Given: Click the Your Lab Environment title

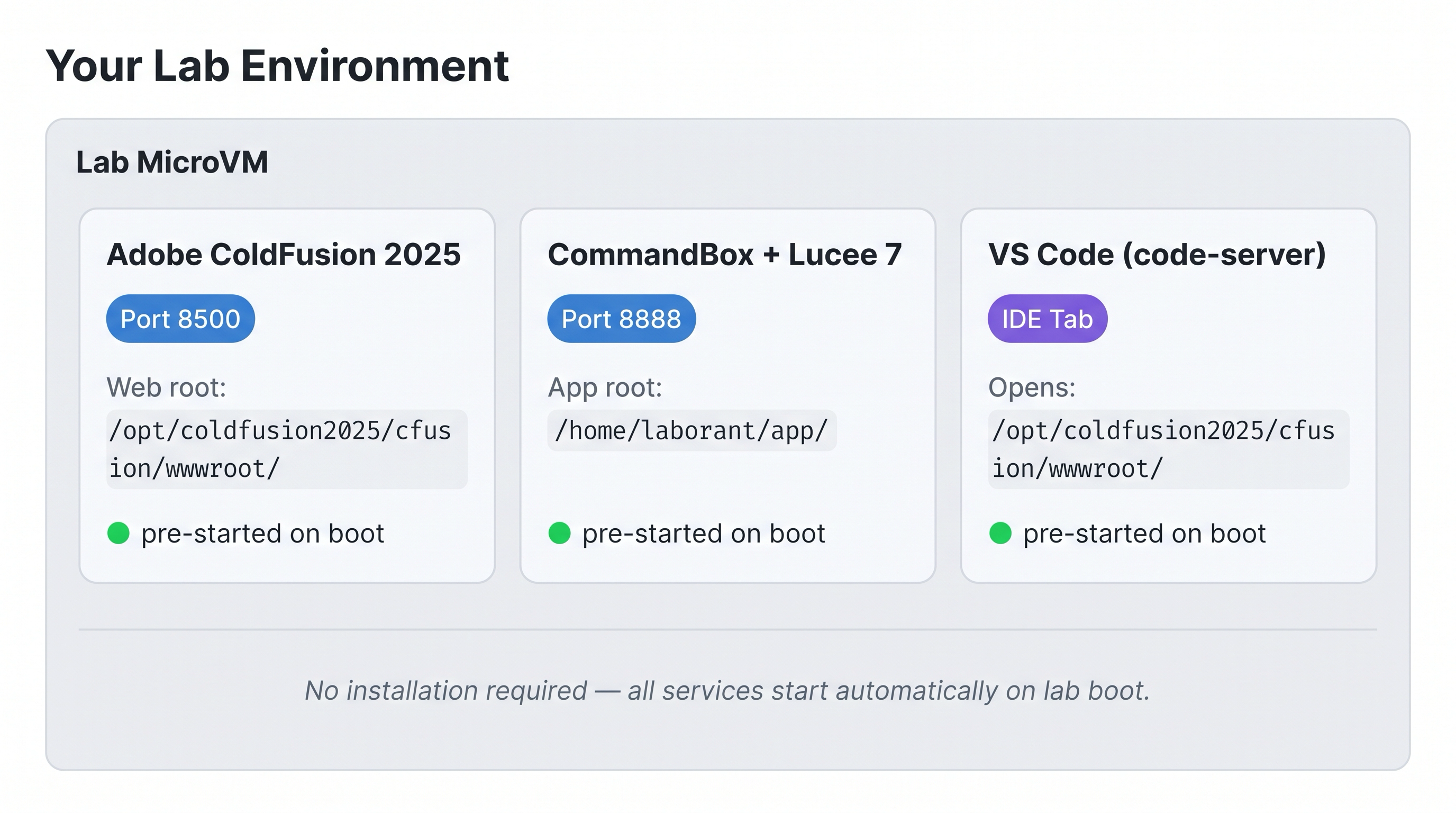Looking at the screenshot, I should click(x=277, y=66).
